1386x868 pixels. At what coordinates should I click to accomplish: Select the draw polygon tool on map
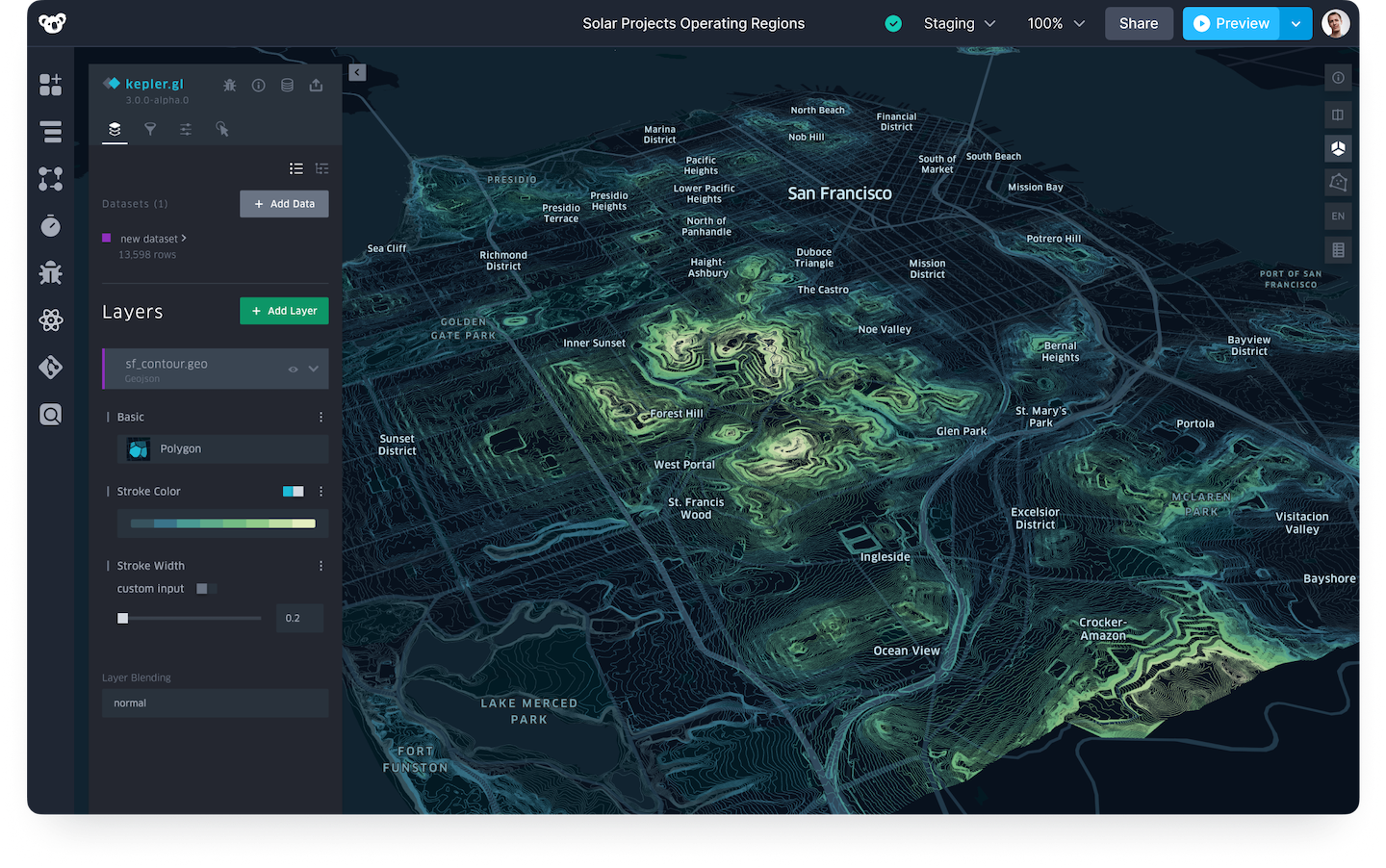click(x=1338, y=182)
